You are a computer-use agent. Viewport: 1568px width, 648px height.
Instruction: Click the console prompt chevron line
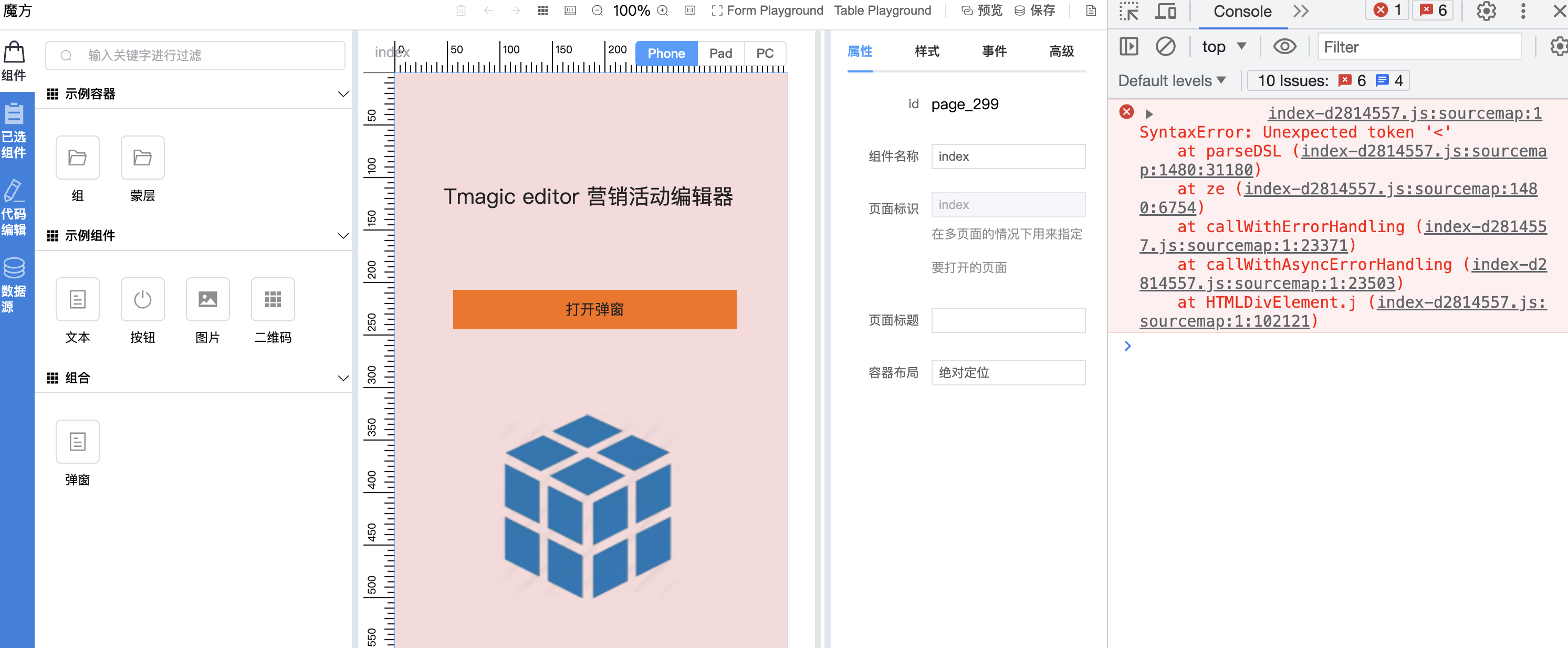[x=1127, y=346]
